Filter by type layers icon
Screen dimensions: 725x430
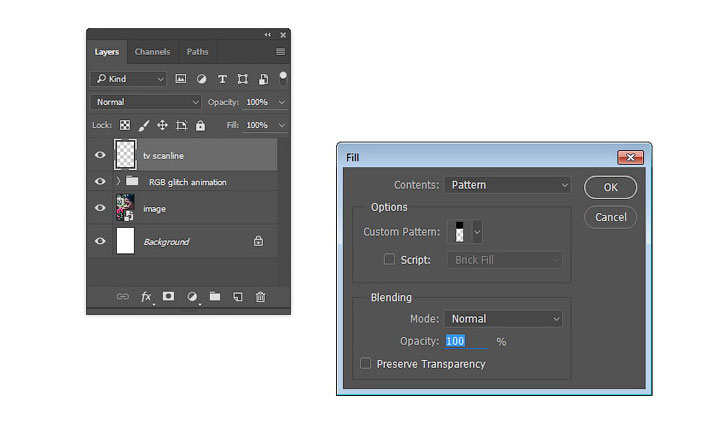pyautogui.click(x=222, y=79)
